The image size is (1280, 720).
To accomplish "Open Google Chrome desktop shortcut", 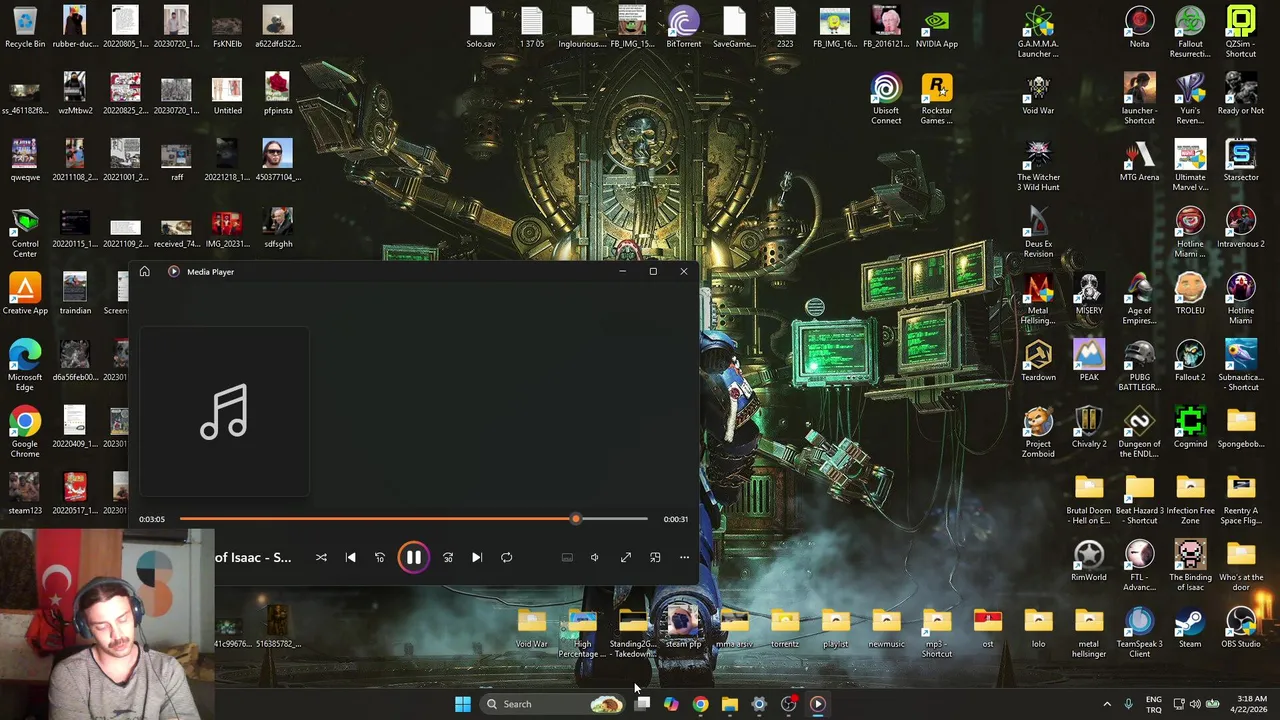I will tap(25, 433).
